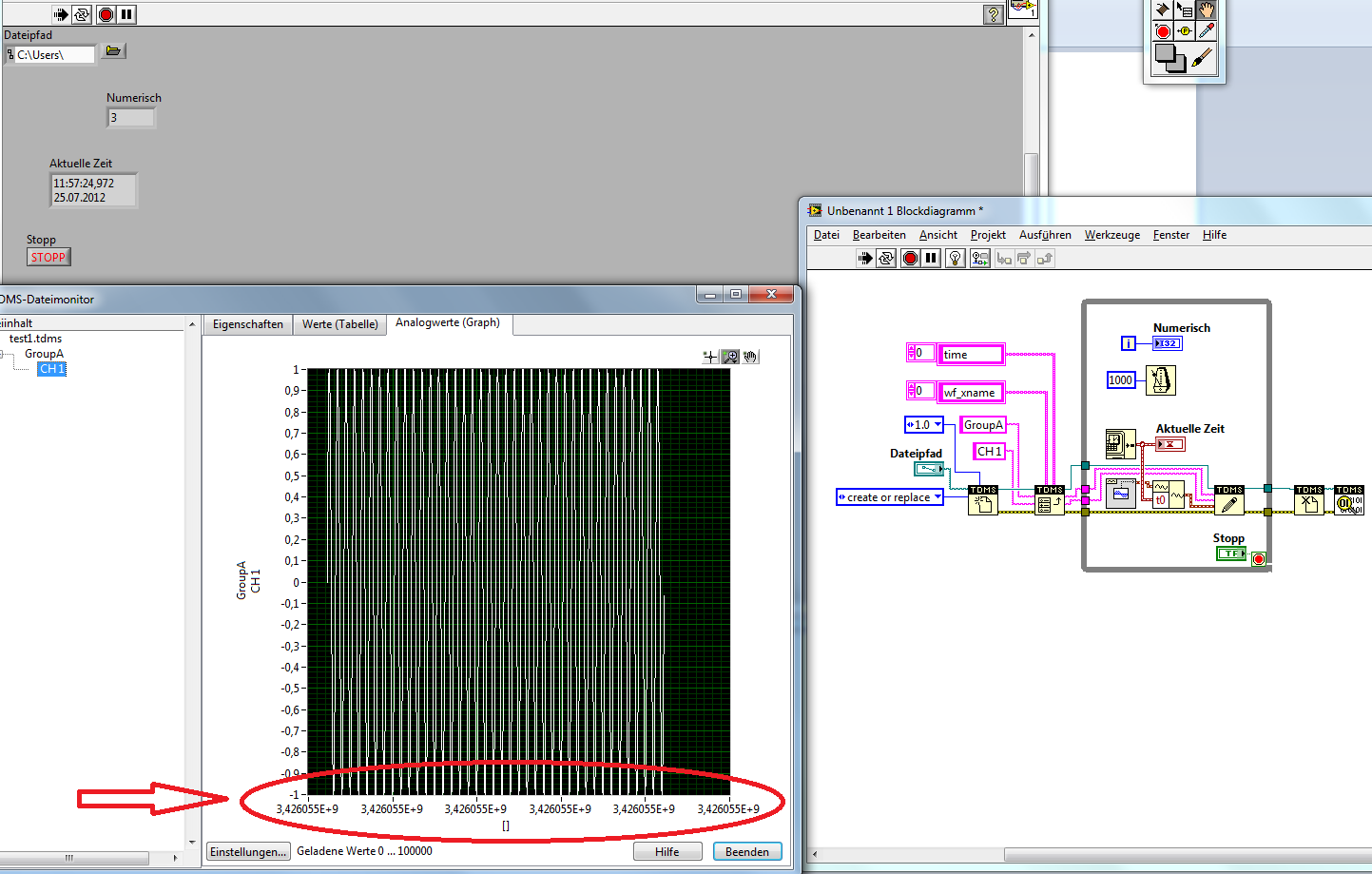Image resolution: width=1372 pixels, height=874 pixels.
Task: Open the Ansicht menu
Action: 938,235
